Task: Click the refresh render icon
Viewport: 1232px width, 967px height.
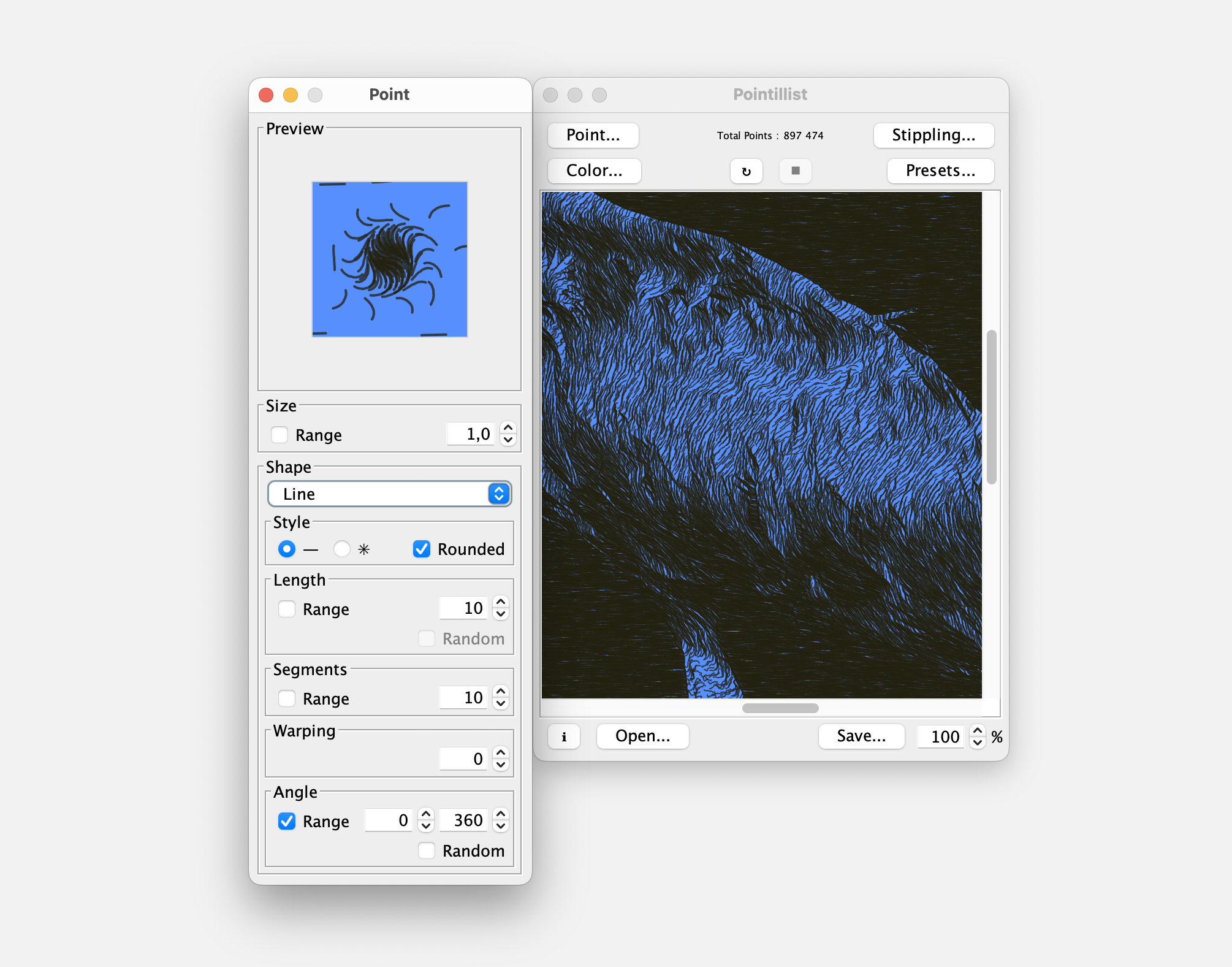Action: click(746, 171)
